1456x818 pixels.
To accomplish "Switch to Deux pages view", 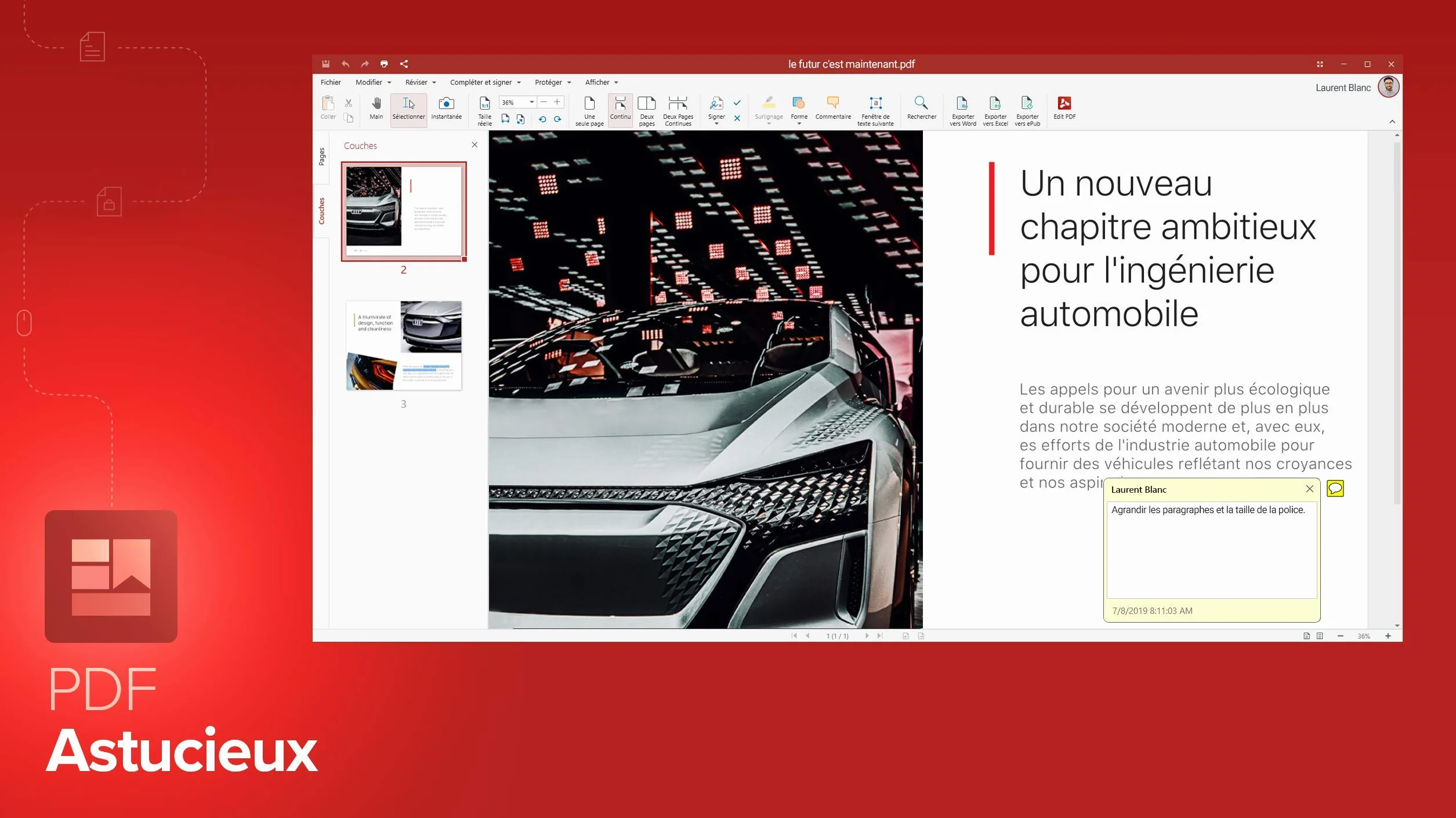I will click(646, 111).
